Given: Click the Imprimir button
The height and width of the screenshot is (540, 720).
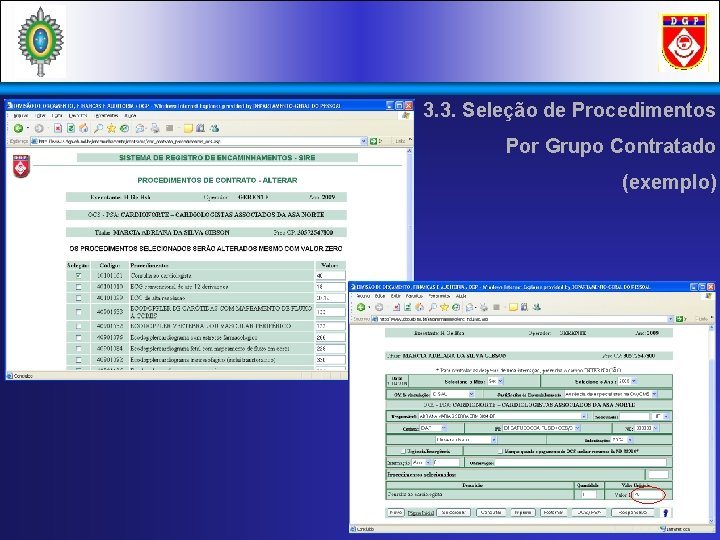Looking at the screenshot, I should pyautogui.click(x=523, y=512).
